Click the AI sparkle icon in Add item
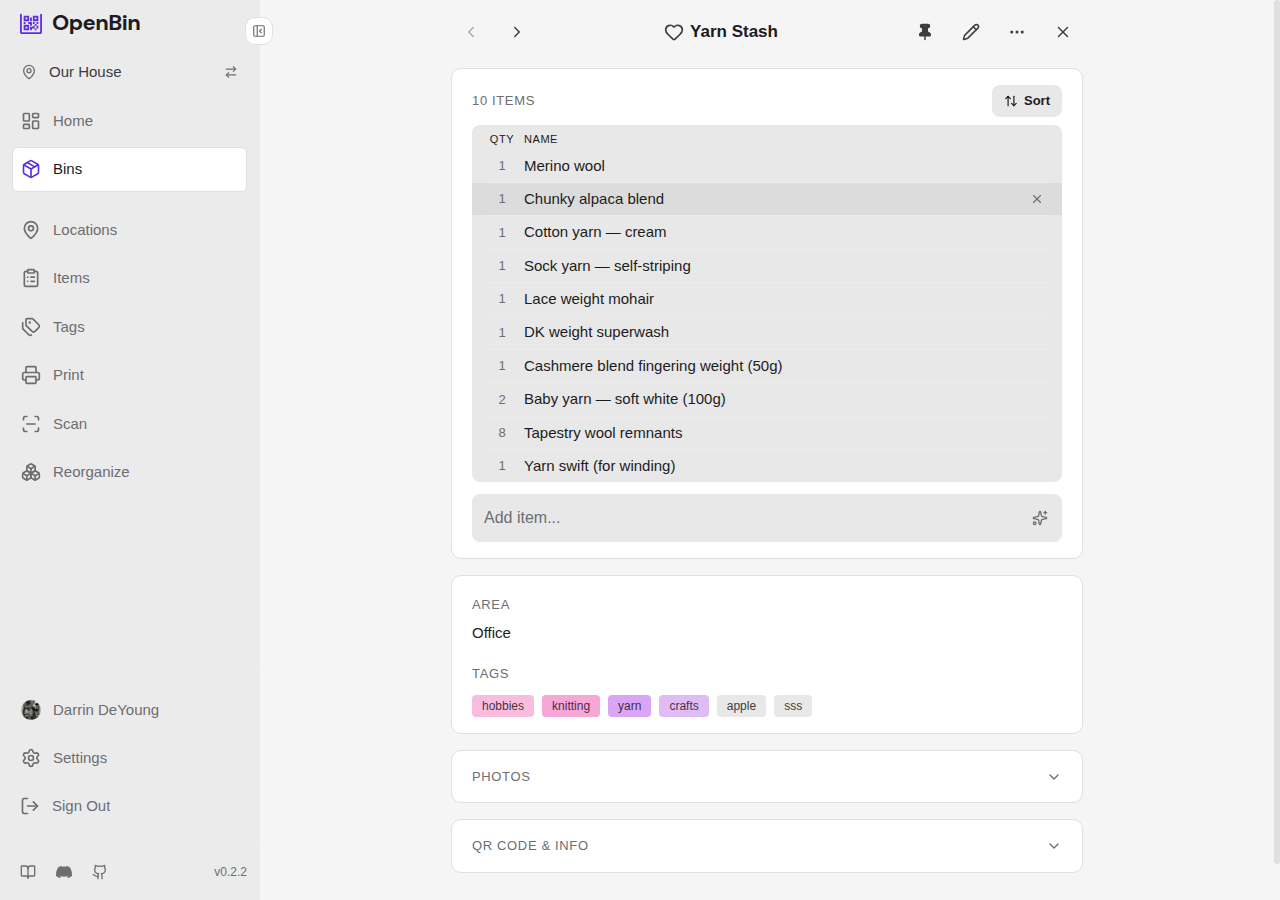 [x=1040, y=518]
